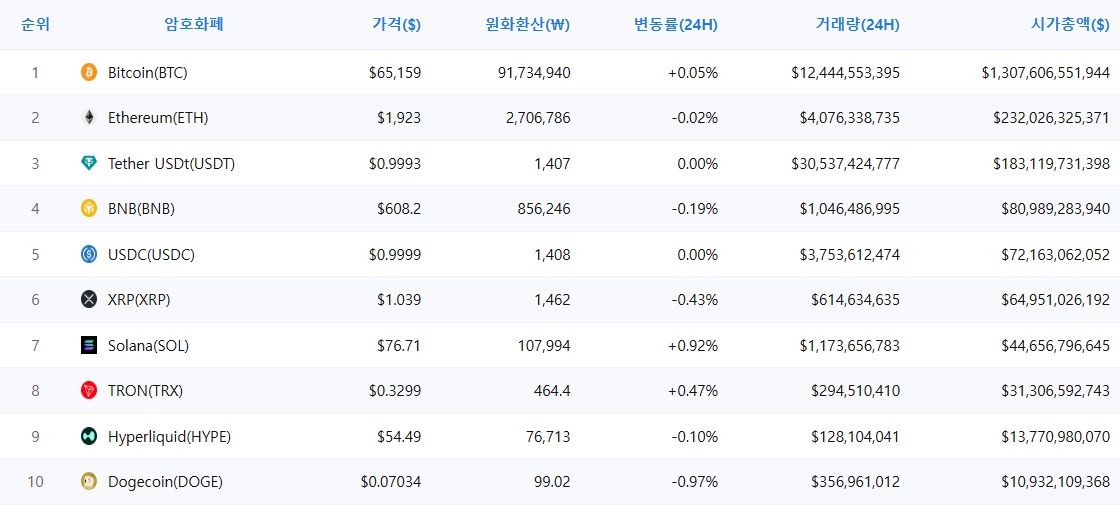
Task: Sort by the 순위 column header
Action: [x=36, y=25]
